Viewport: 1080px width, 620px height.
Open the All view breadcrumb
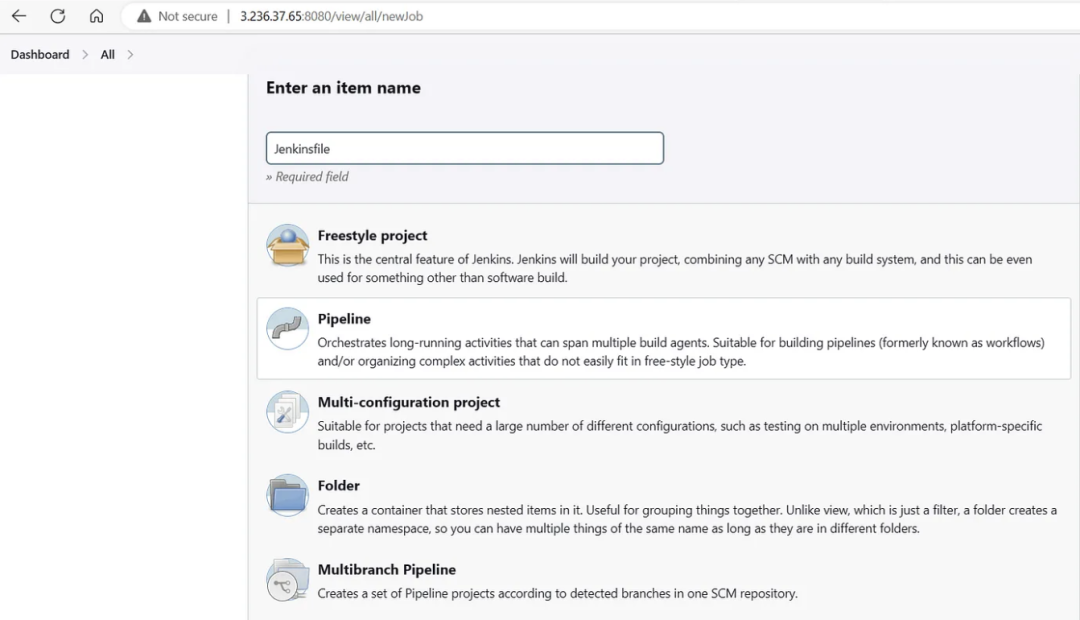point(108,55)
